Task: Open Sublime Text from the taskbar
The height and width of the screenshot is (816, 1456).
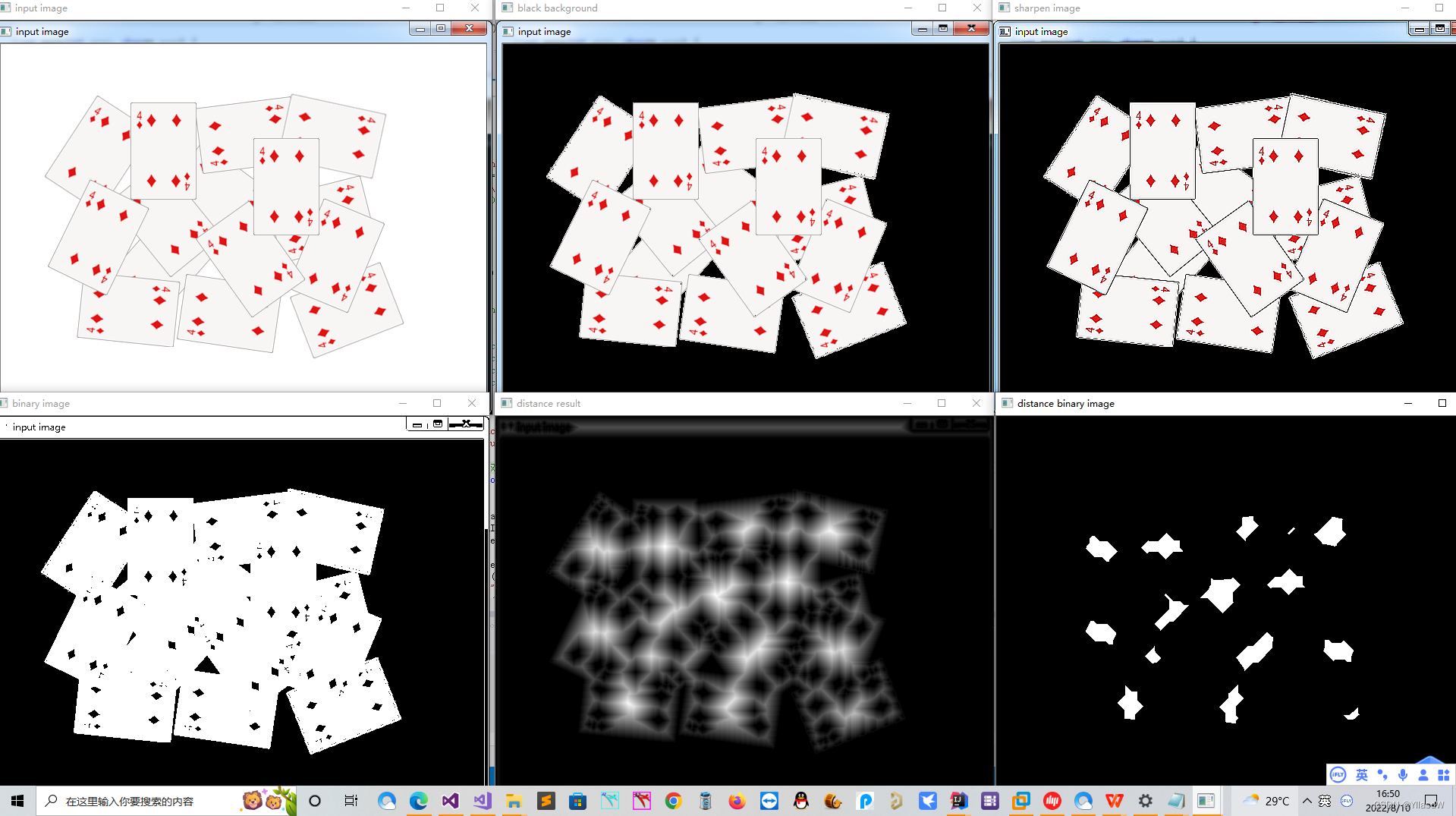Action: (546, 801)
